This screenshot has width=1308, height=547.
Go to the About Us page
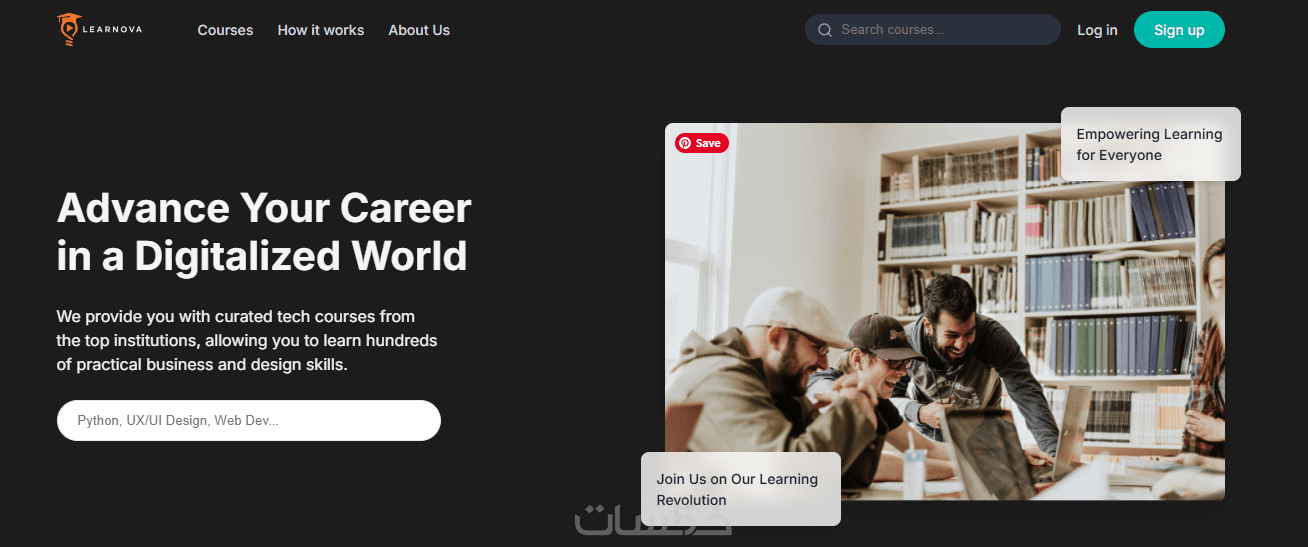pyautogui.click(x=419, y=30)
